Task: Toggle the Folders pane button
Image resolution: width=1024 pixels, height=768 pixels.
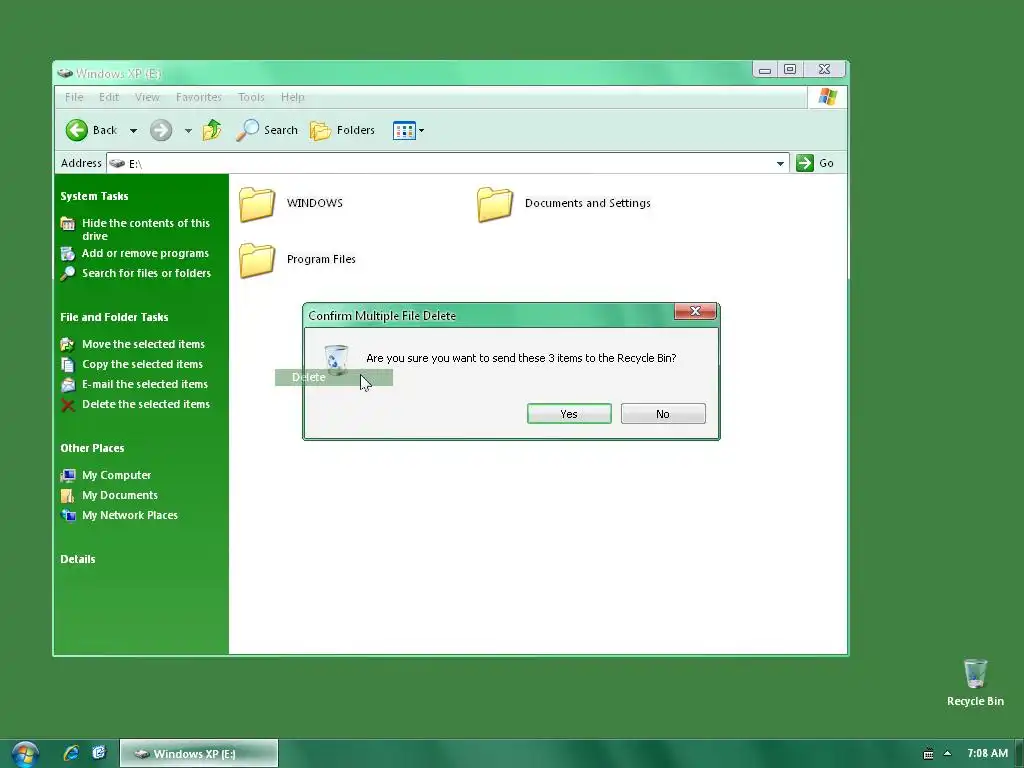Action: (342, 130)
